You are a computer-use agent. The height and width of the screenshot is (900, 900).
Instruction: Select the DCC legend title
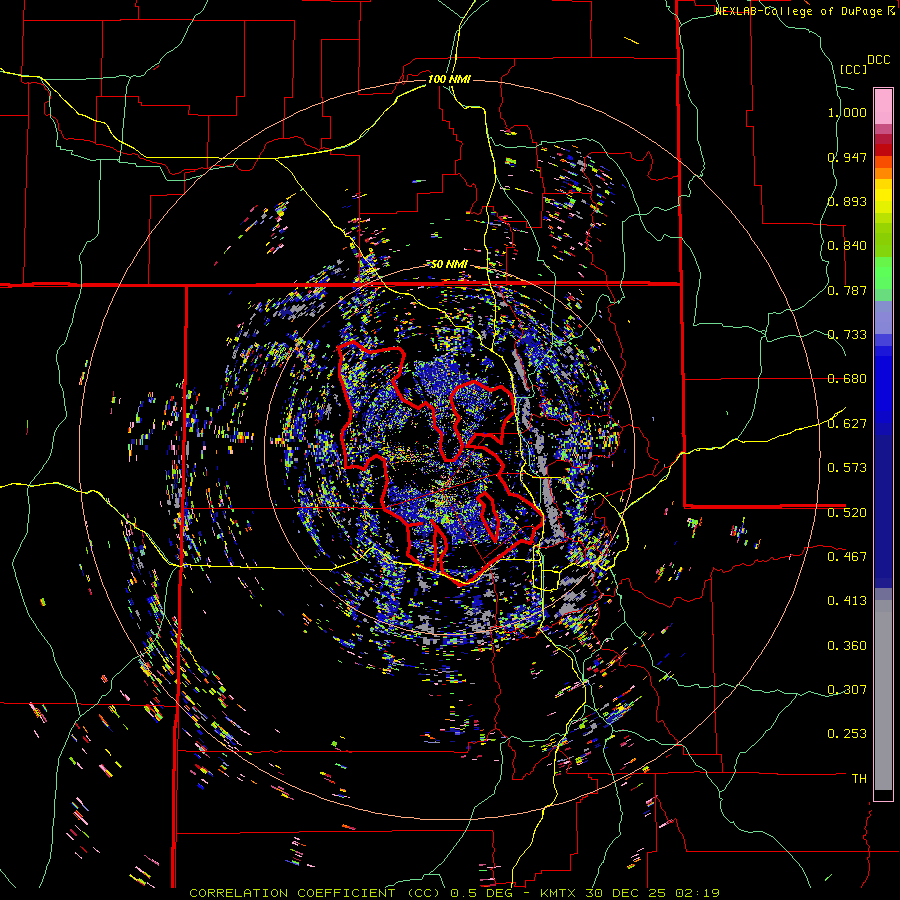[878, 60]
